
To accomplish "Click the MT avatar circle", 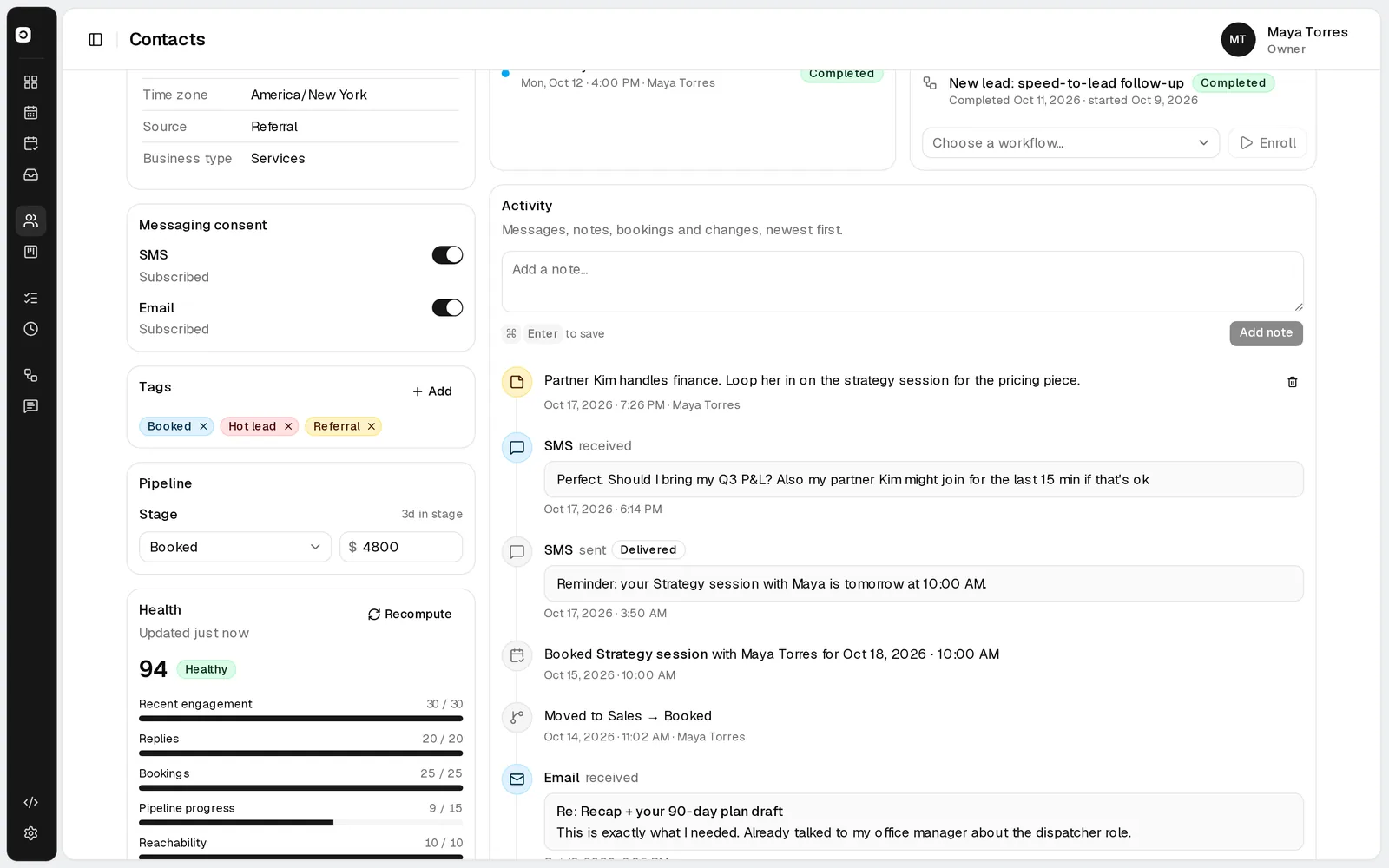I will click(1238, 39).
